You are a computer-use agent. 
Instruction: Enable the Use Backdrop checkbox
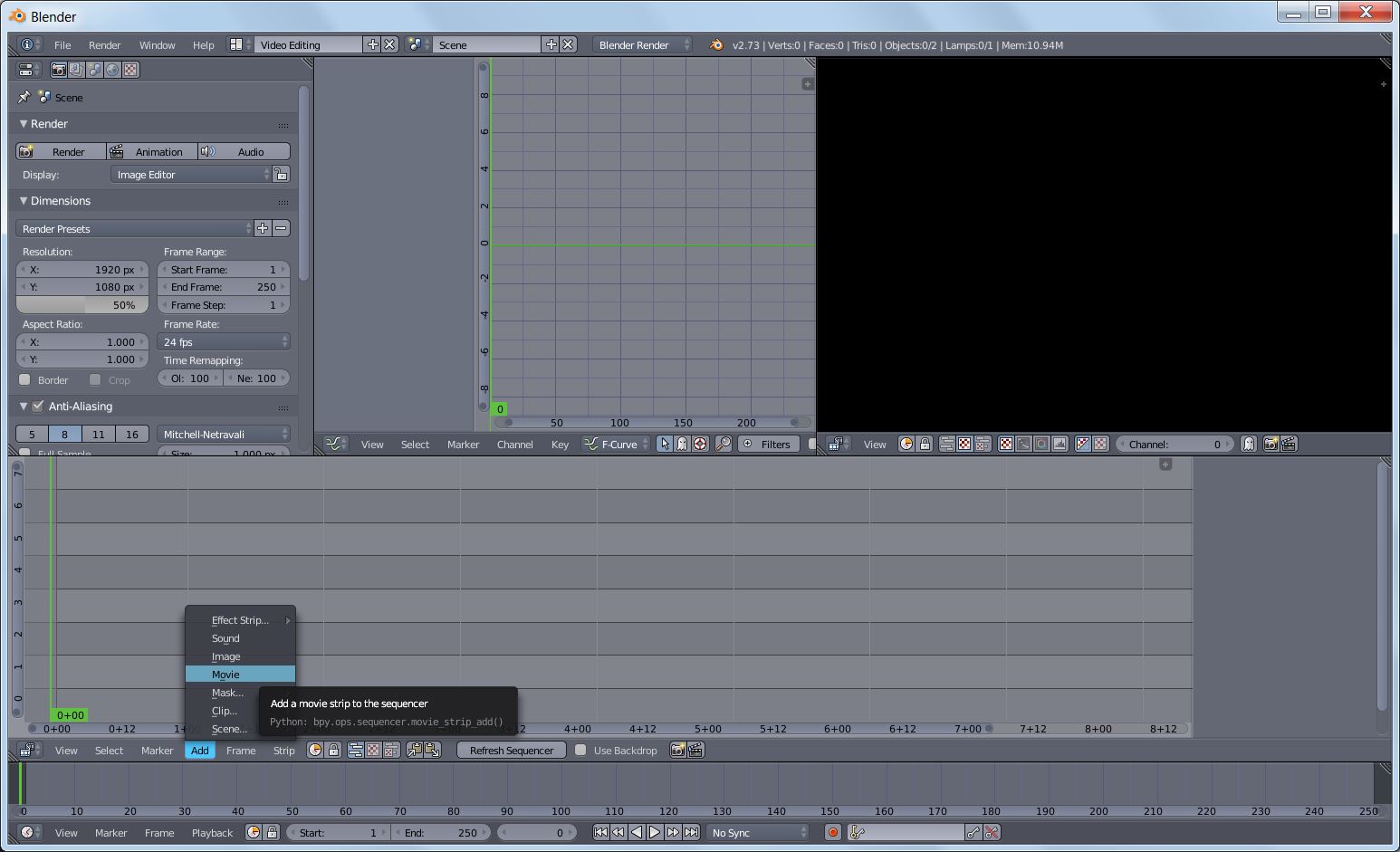[580, 750]
